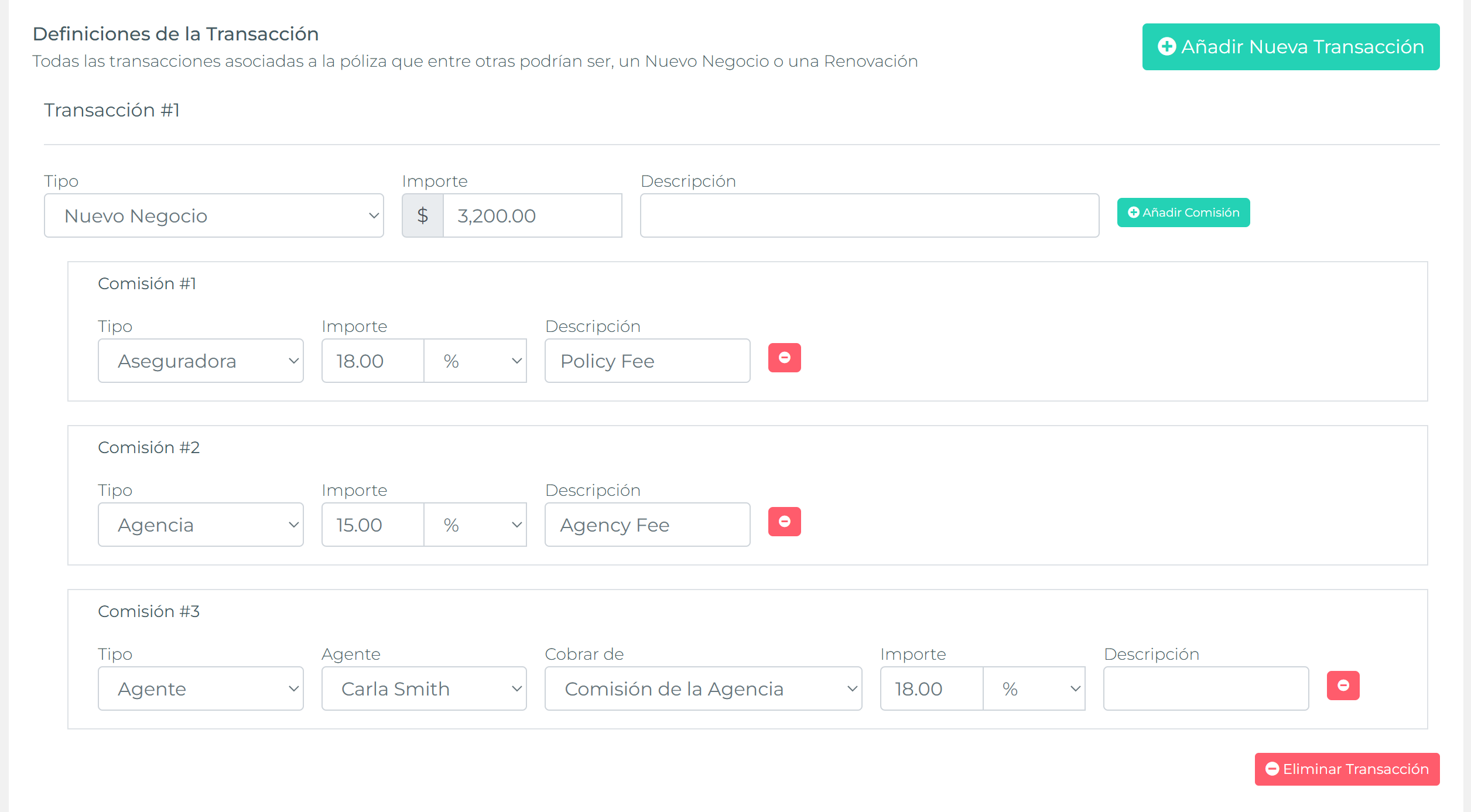Edit the Policy Fee description field

pyautogui.click(x=647, y=361)
